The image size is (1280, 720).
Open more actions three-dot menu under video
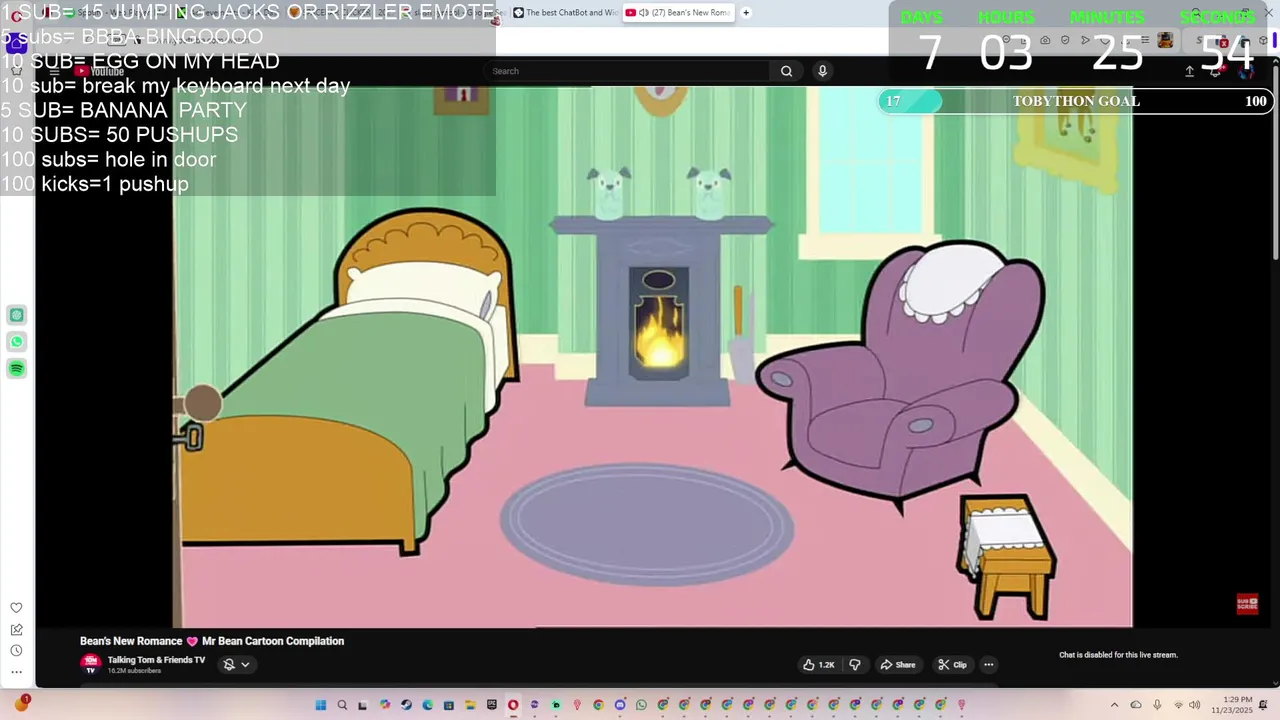[989, 665]
